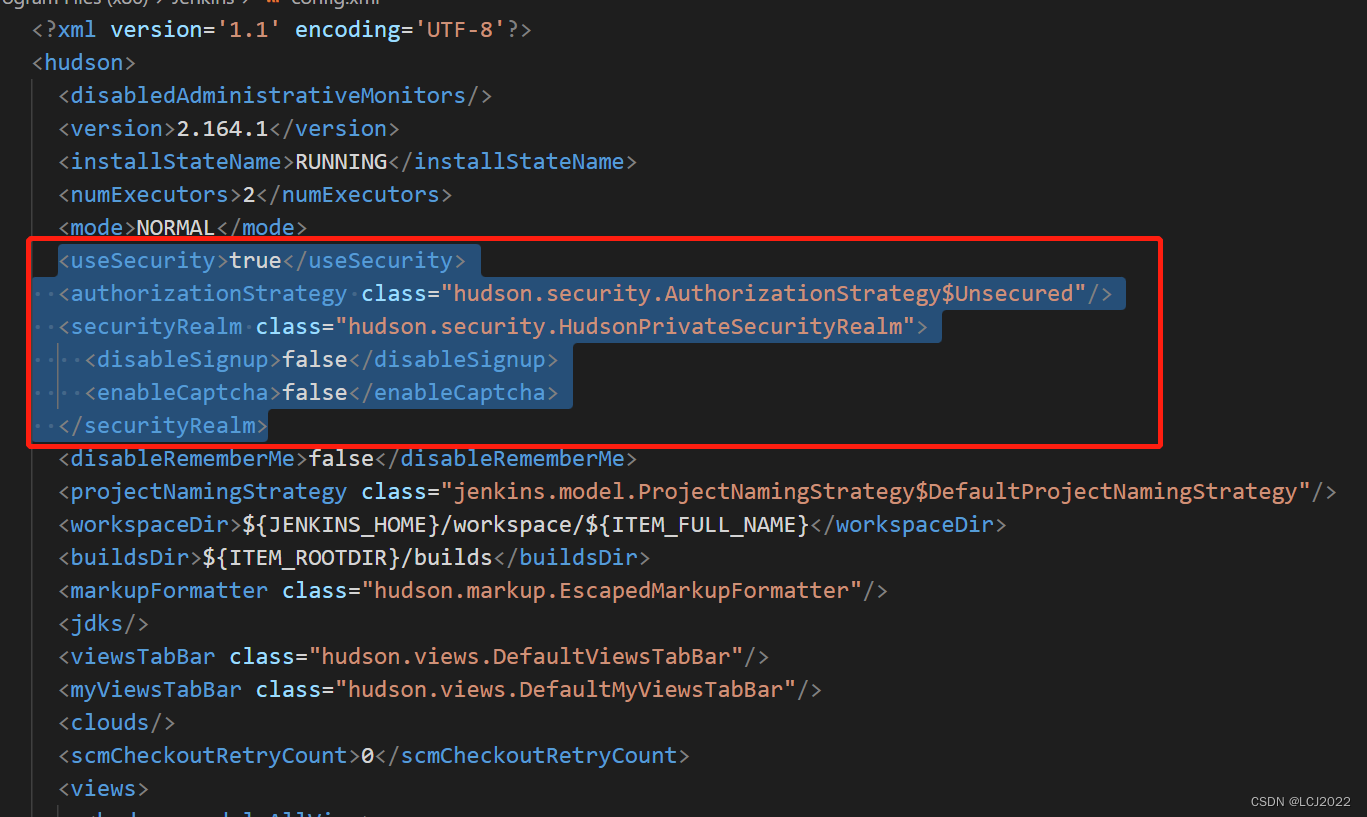
Task: Click the jdks self-closing tag
Action: click(103, 623)
